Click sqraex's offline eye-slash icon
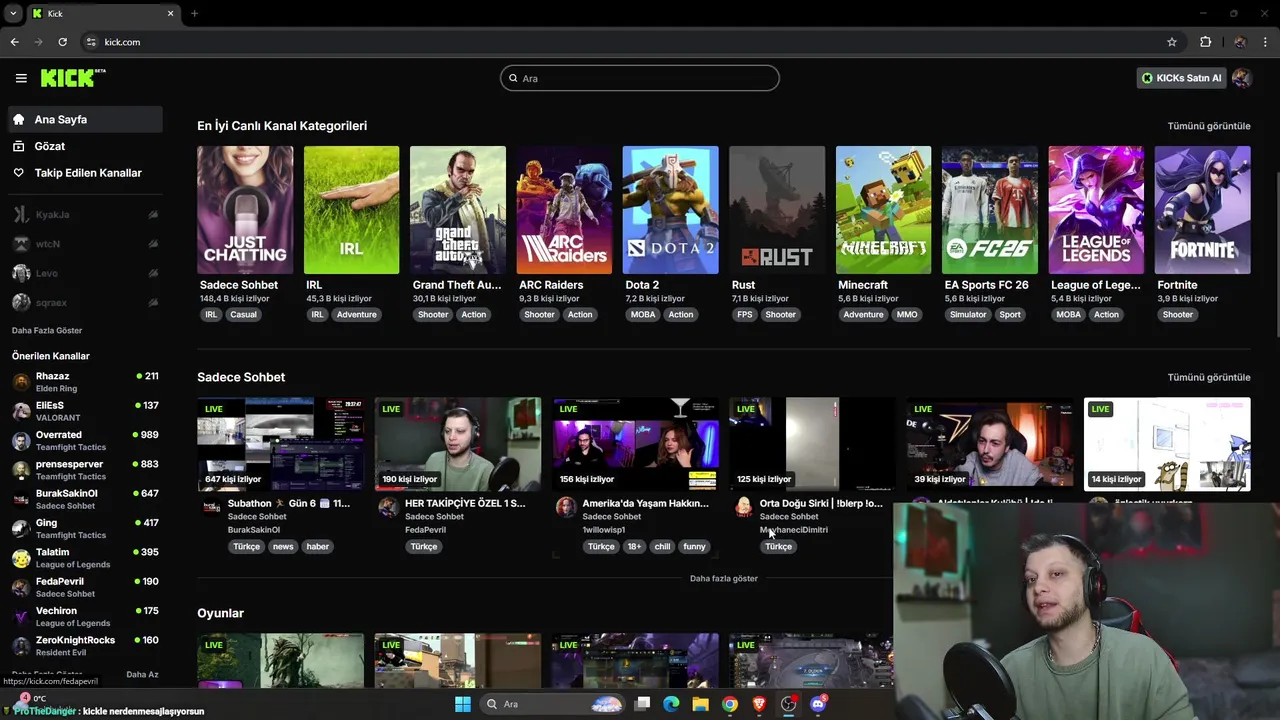 [x=153, y=302]
